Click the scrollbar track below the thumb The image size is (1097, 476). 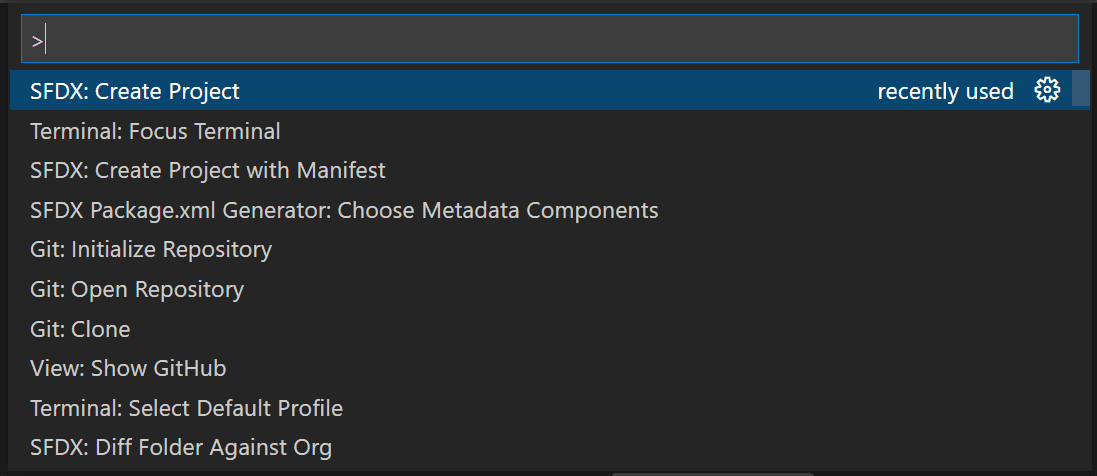(1080, 287)
